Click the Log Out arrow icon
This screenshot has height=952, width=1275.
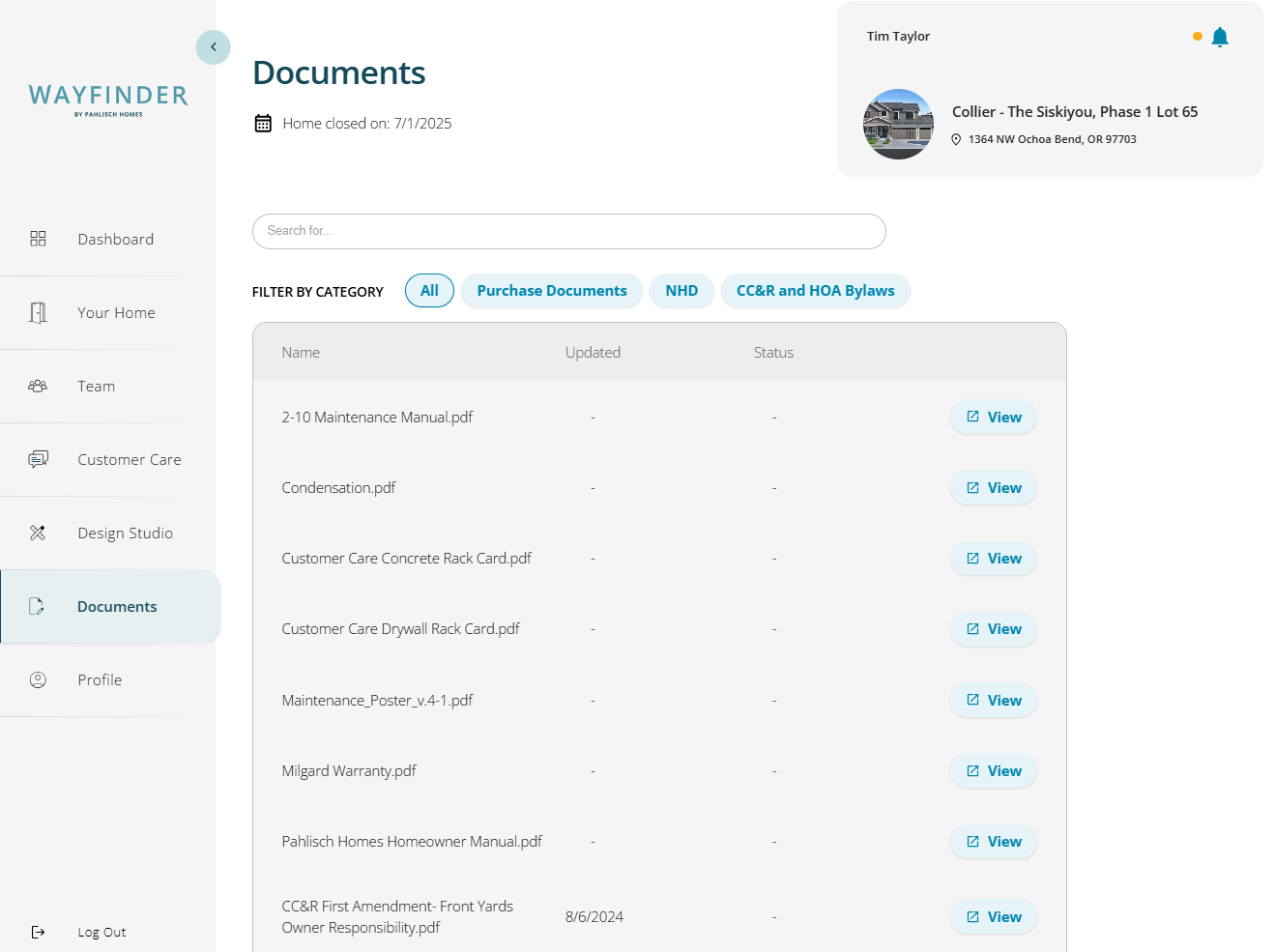(38, 932)
